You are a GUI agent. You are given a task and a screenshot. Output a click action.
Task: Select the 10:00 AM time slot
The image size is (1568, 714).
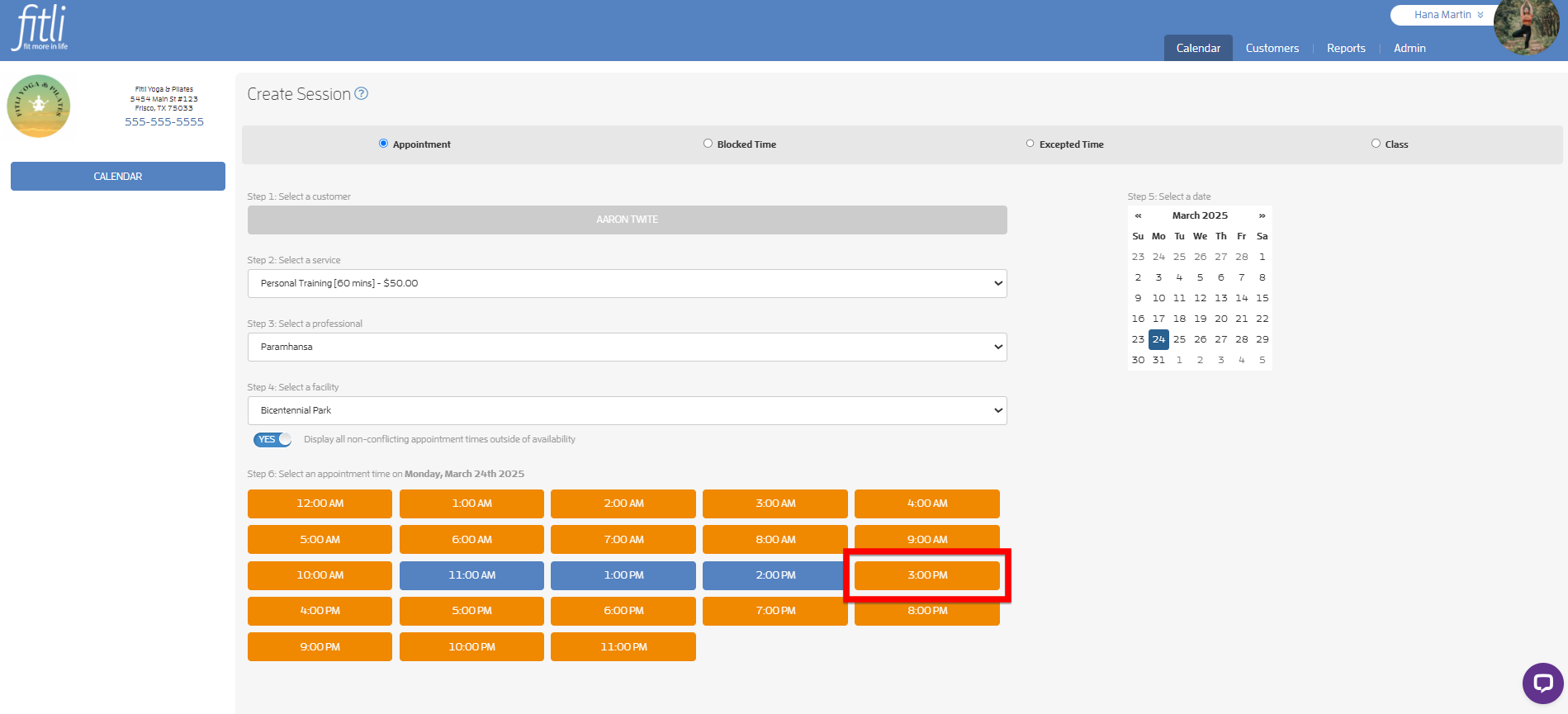click(320, 575)
